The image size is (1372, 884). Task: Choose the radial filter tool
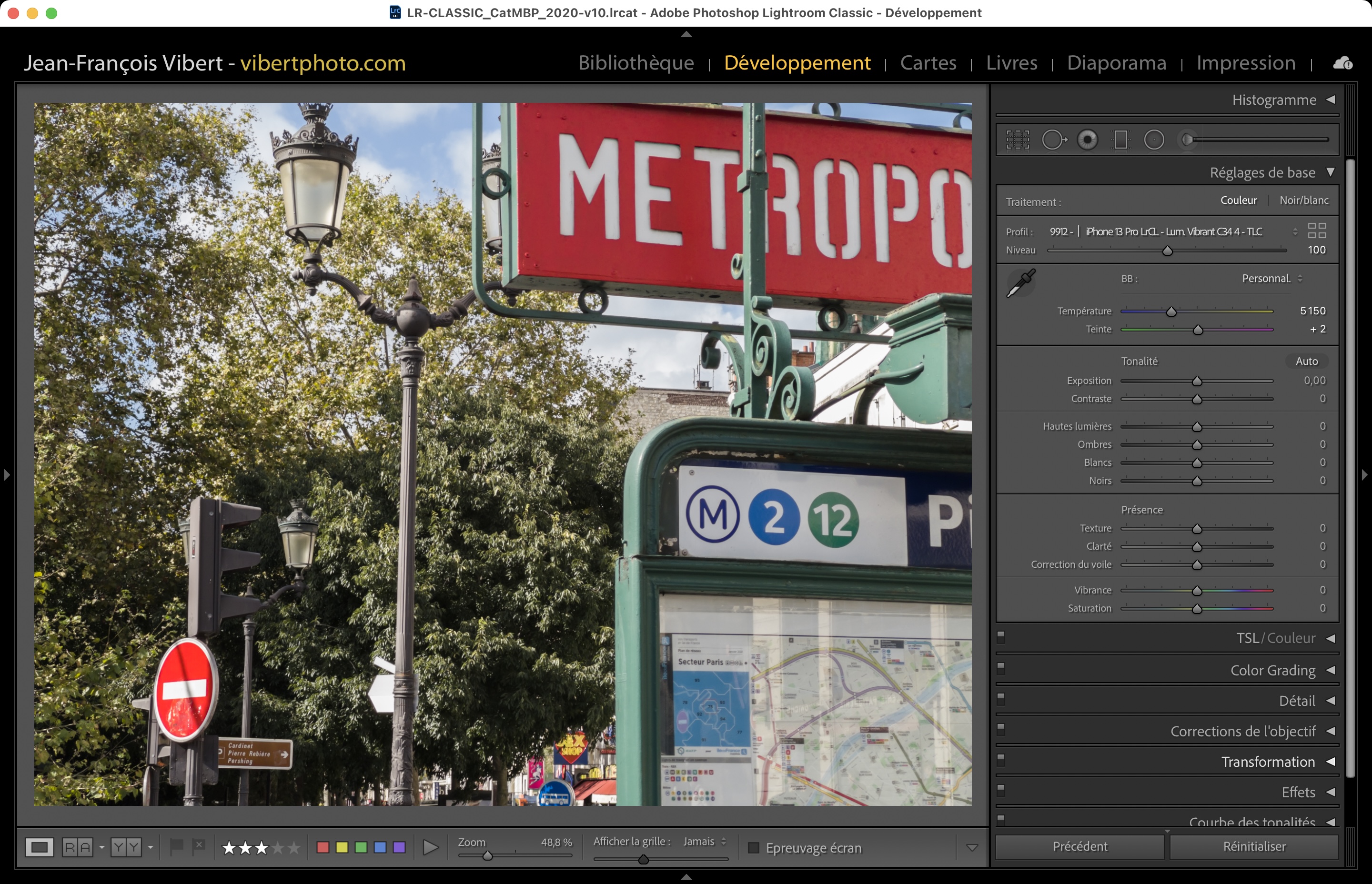[1154, 140]
